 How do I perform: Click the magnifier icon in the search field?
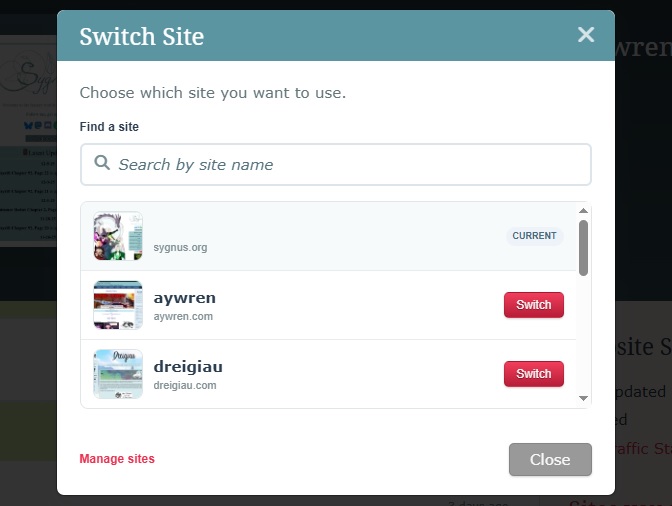(102, 163)
